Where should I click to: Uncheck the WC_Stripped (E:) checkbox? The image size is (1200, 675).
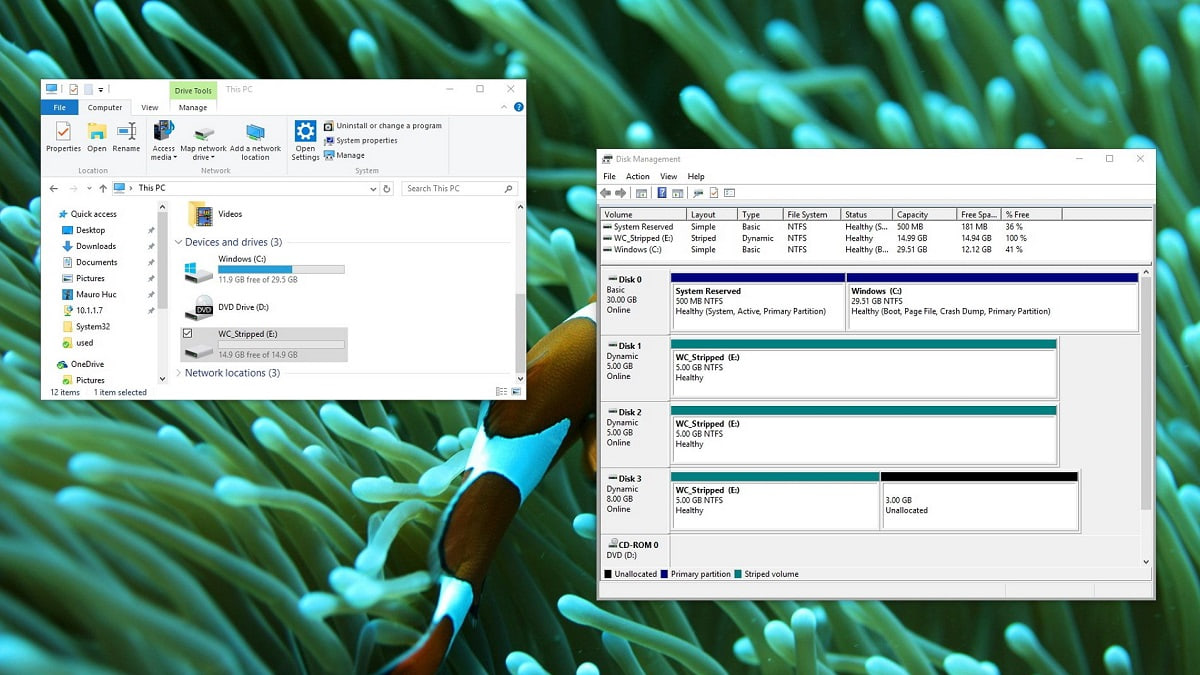point(188,333)
